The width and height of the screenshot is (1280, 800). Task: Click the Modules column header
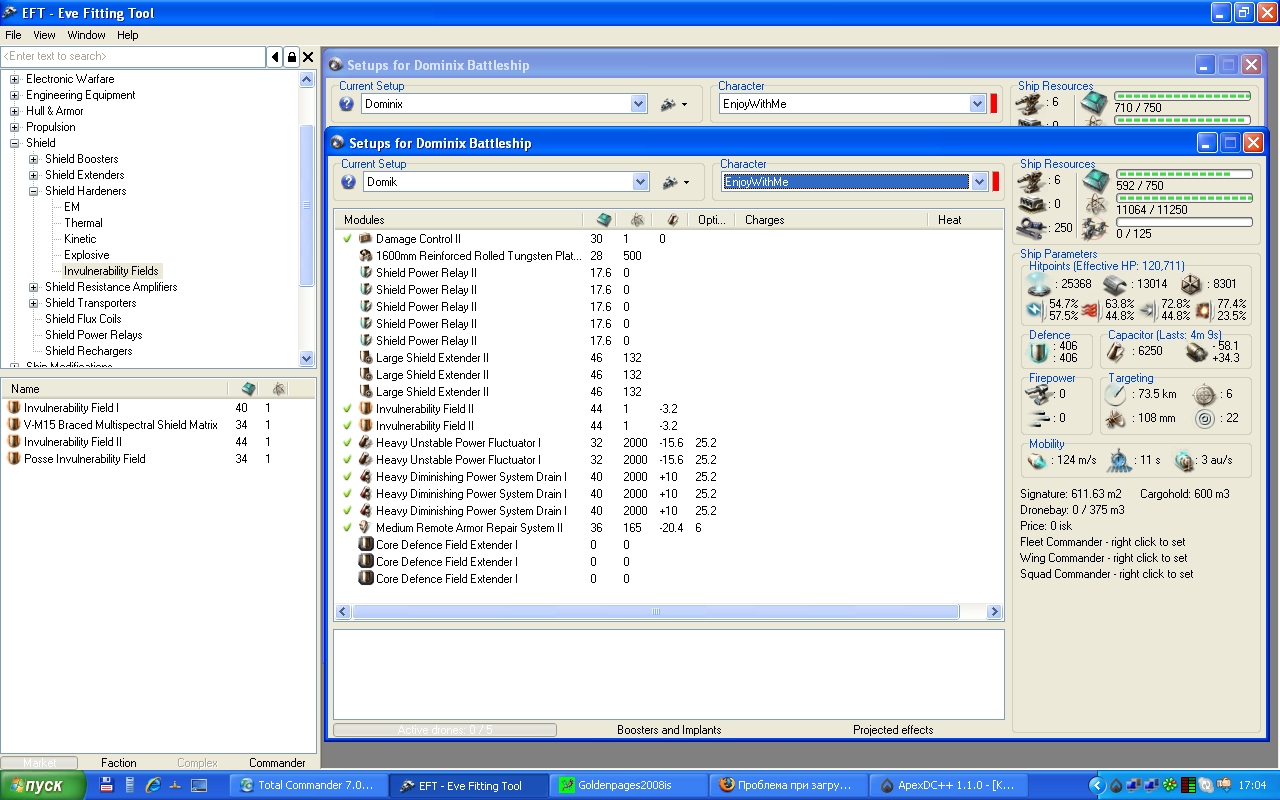460,220
